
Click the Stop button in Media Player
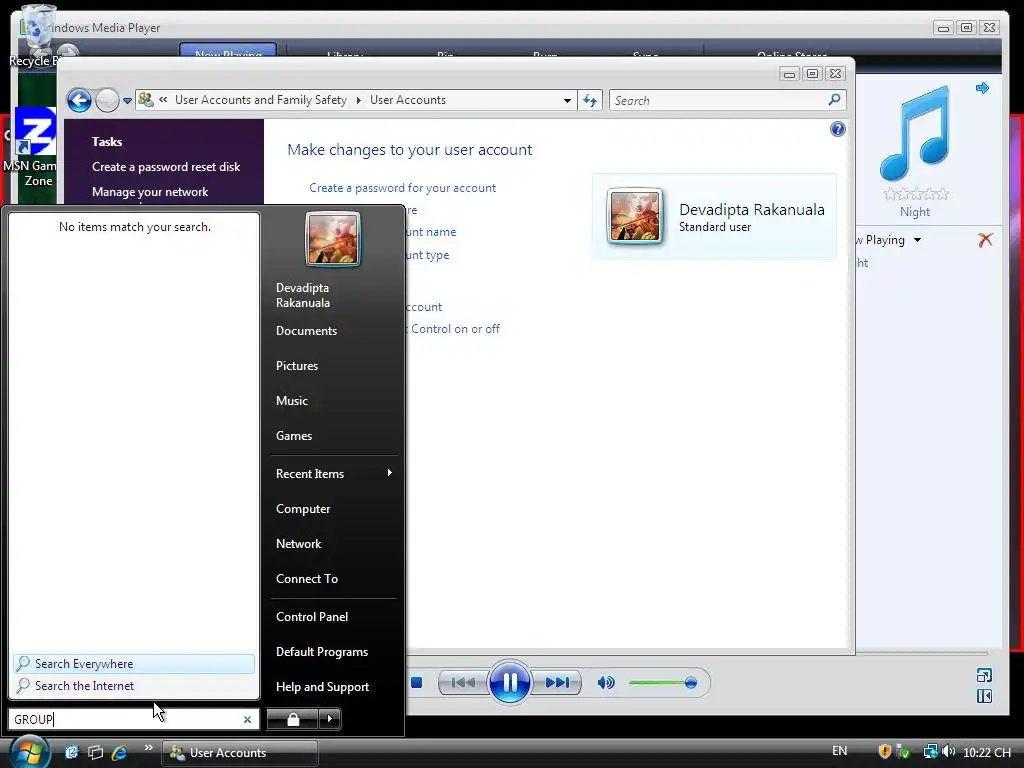click(417, 683)
